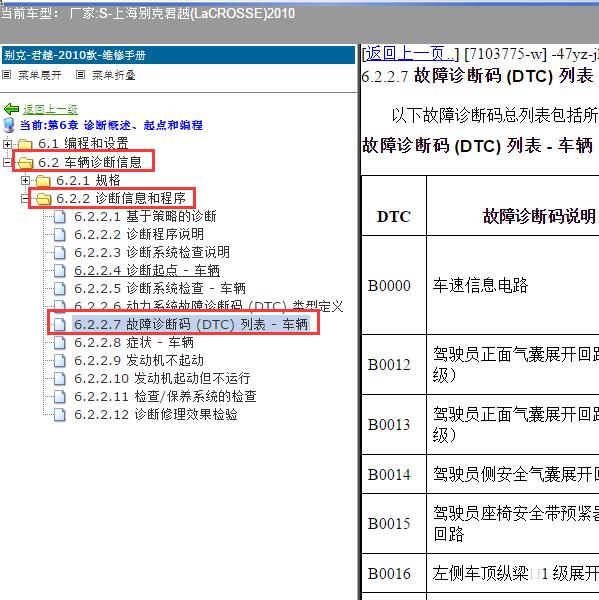This screenshot has width=599, height=600.
Task: Click 当前:第6章 诊断概述、起点和编程 label
Action: coord(111,125)
